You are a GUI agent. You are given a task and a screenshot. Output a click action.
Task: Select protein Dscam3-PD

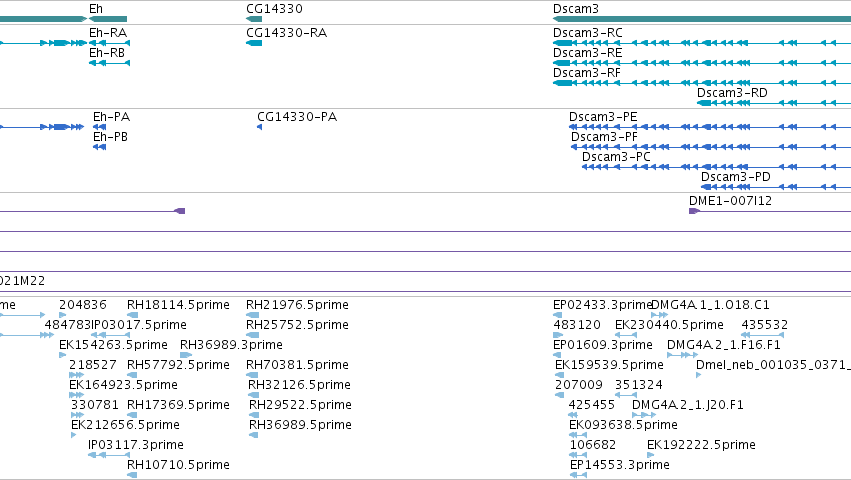735,177
